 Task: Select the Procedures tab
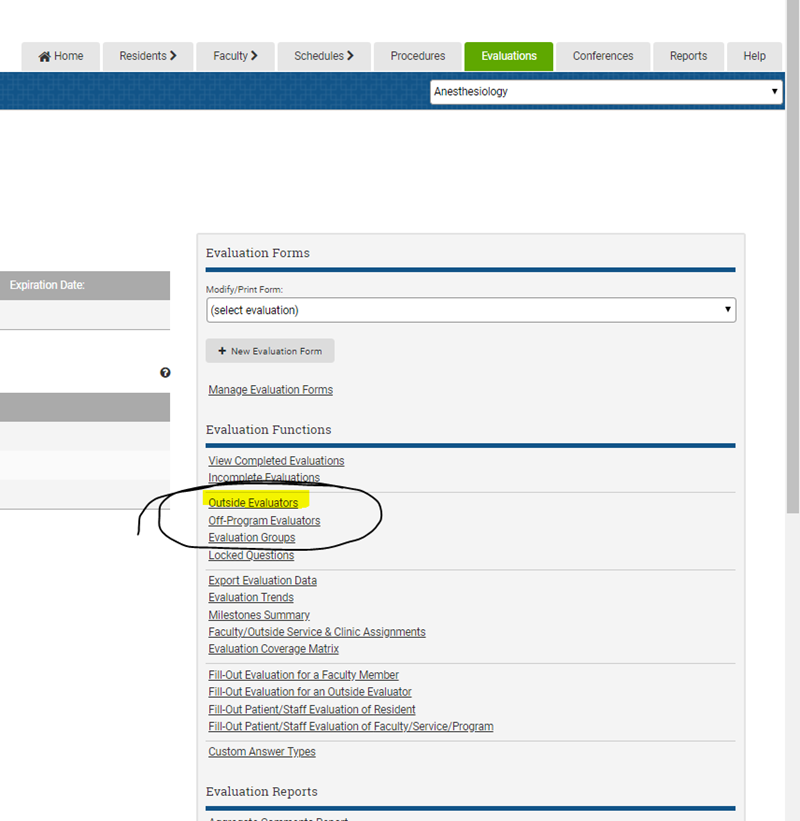point(417,56)
